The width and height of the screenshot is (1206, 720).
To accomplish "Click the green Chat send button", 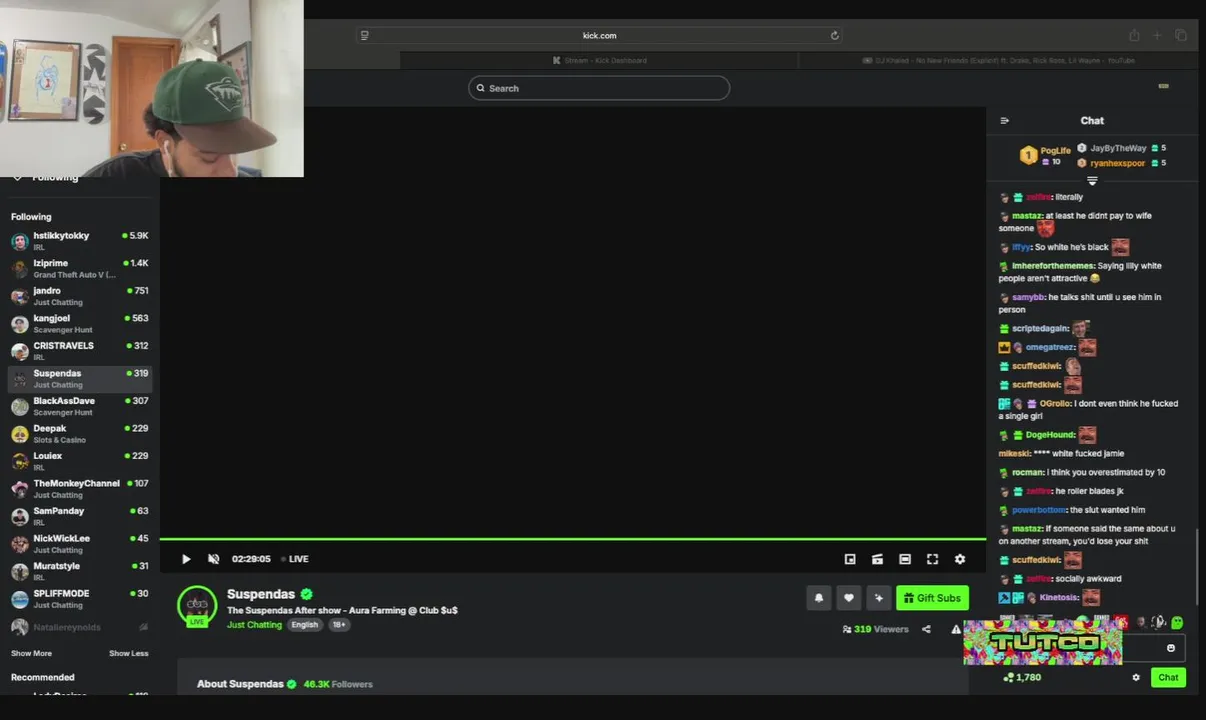I will click(1168, 677).
